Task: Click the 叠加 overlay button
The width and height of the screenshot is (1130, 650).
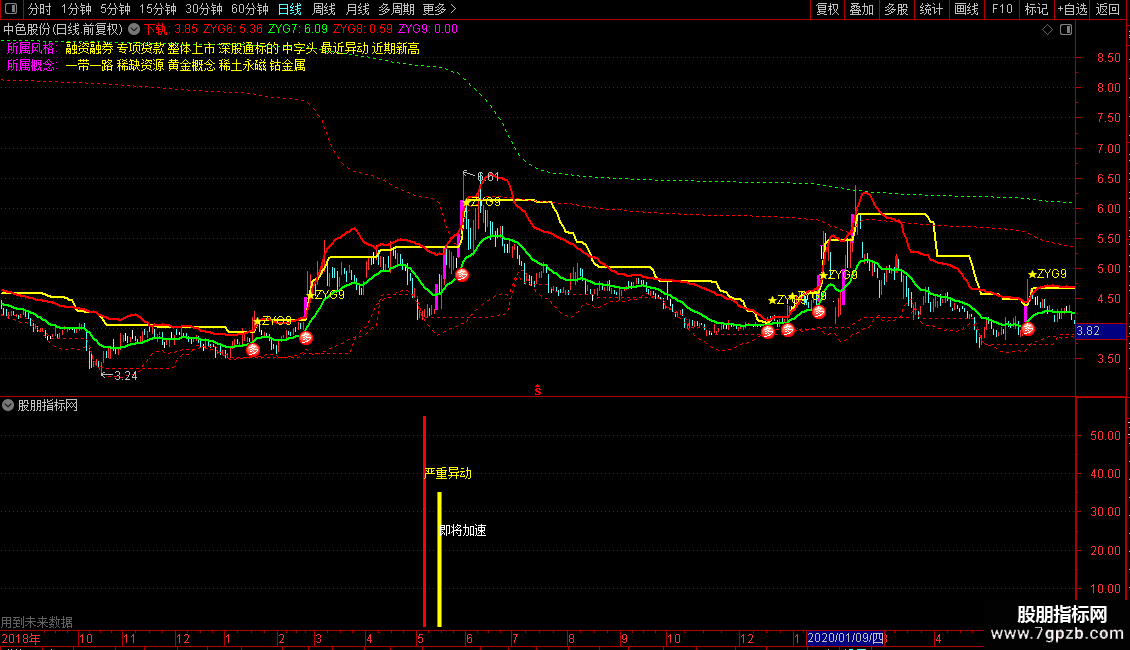Action: click(x=861, y=9)
